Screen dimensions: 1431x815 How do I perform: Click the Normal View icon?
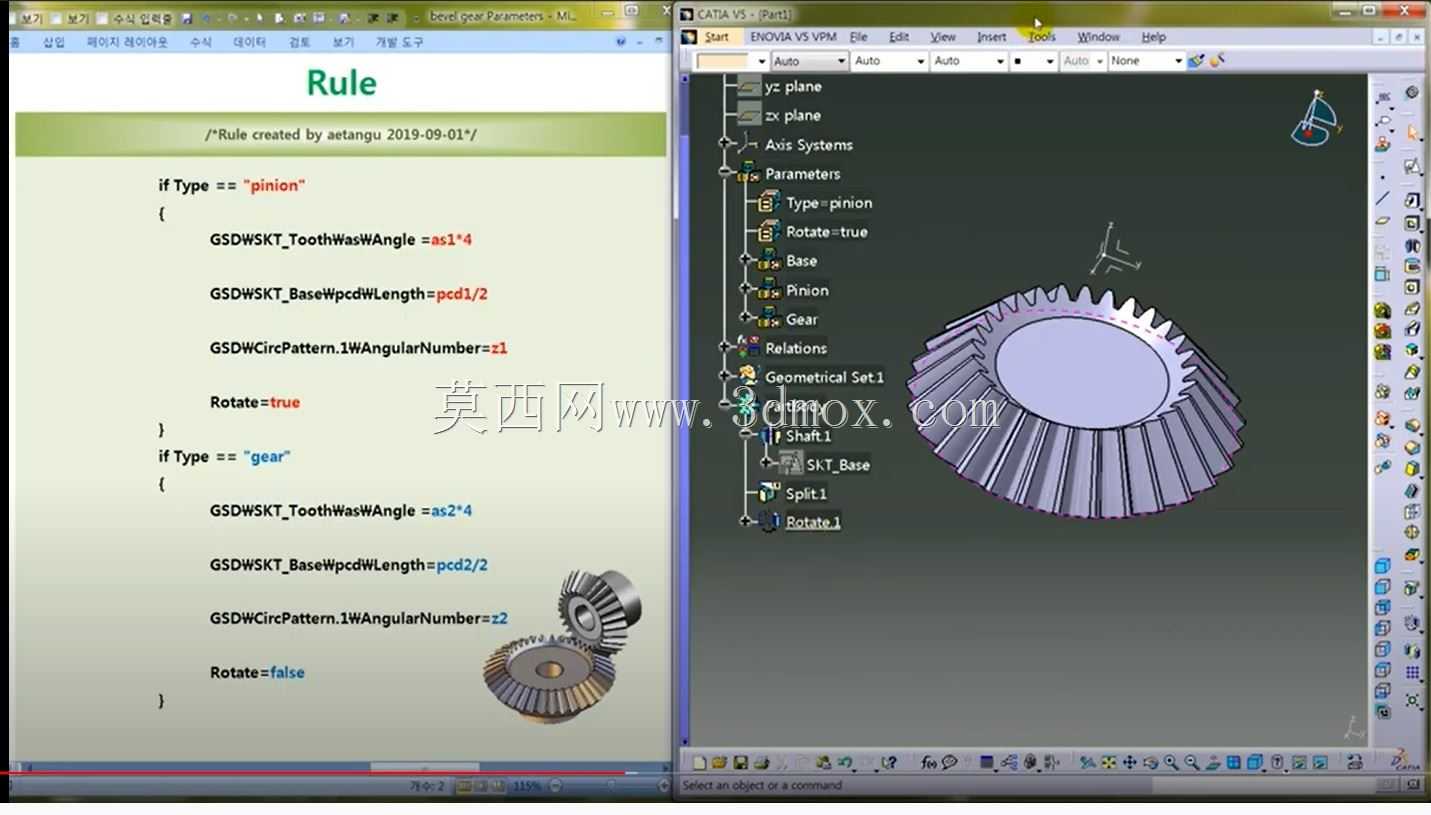pos(1213,763)
